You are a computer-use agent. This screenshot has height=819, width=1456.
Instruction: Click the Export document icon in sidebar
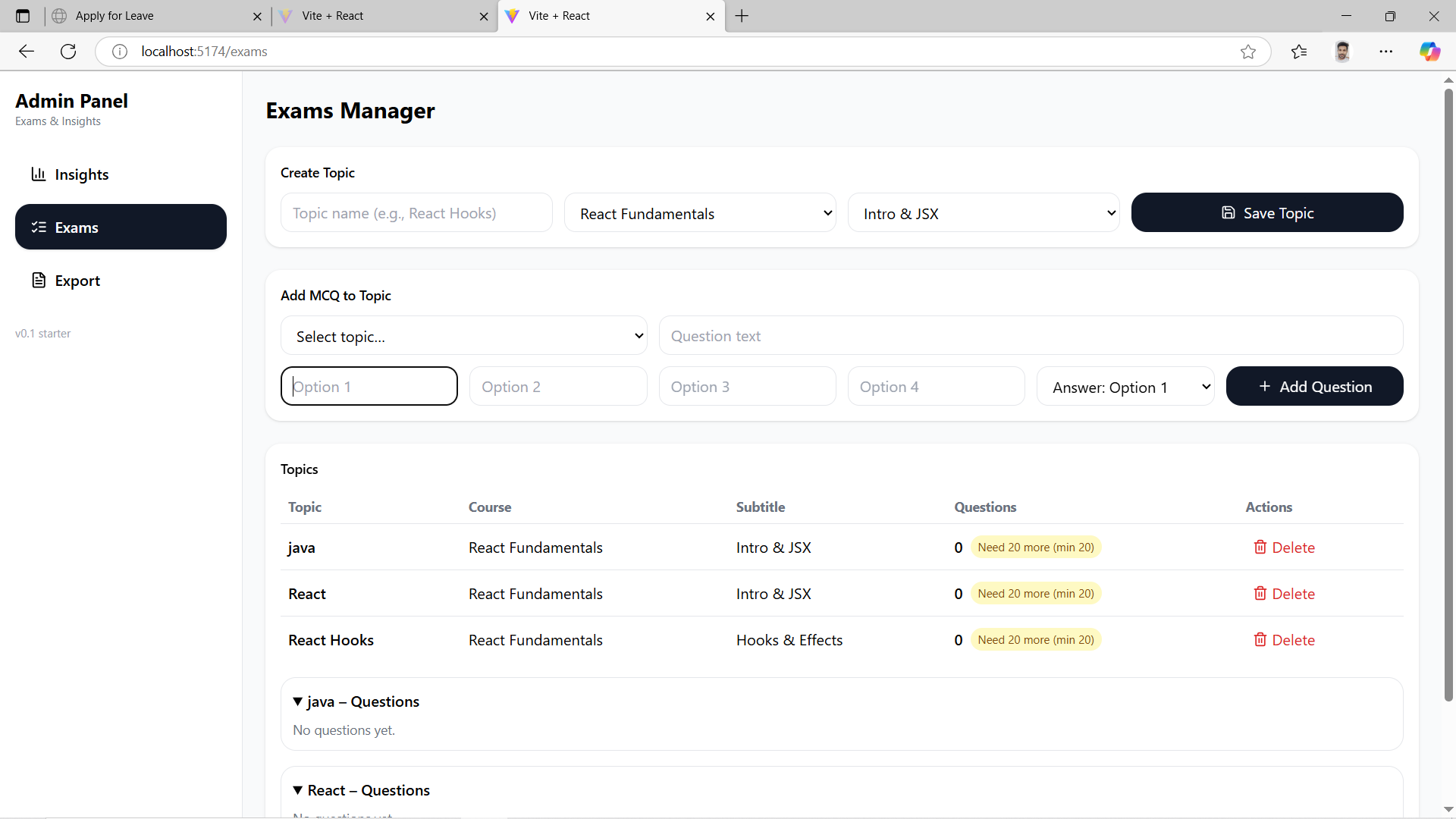click(39, 281)
